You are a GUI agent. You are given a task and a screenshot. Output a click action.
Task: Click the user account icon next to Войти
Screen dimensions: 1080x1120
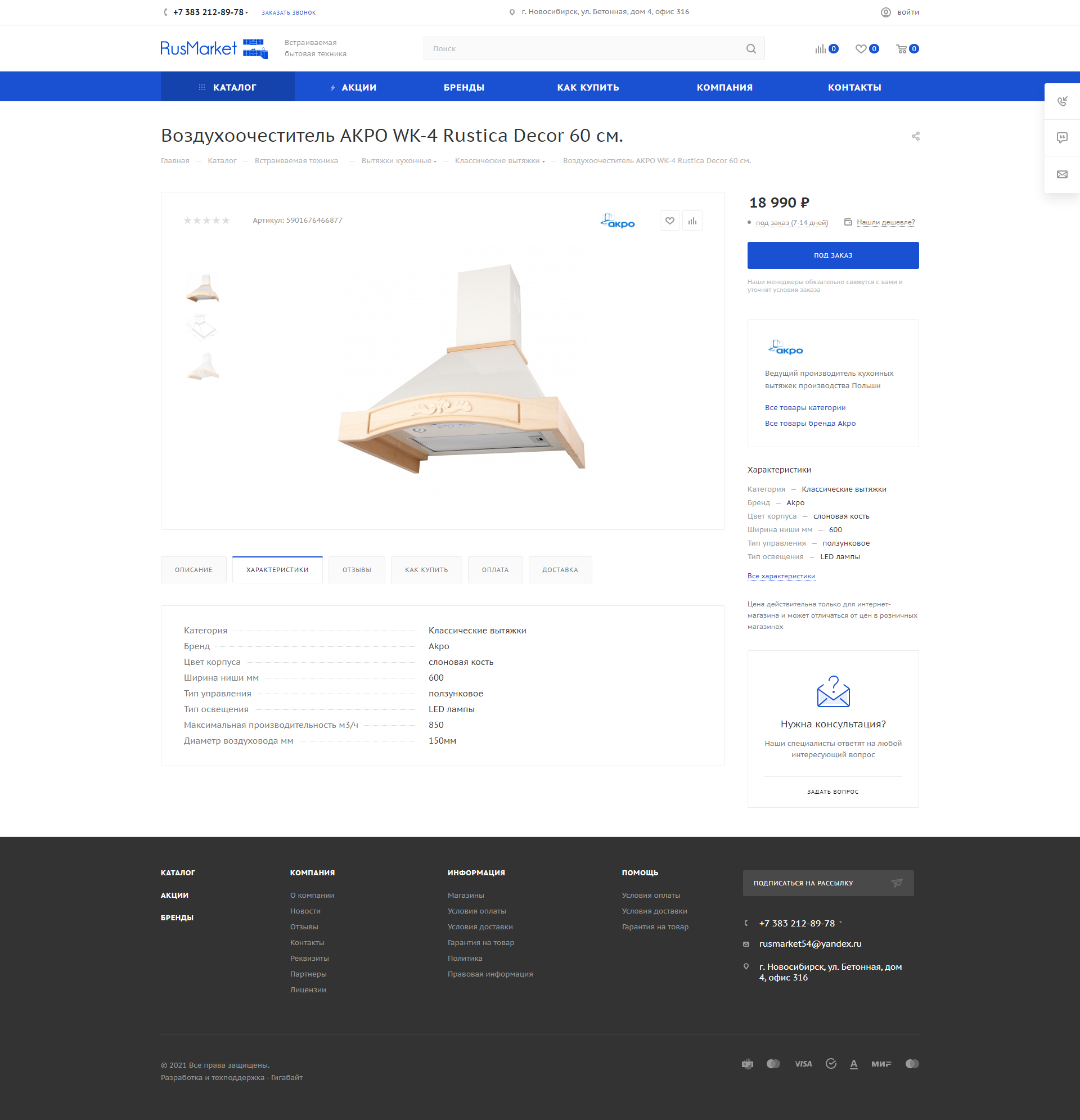[885, 12]
